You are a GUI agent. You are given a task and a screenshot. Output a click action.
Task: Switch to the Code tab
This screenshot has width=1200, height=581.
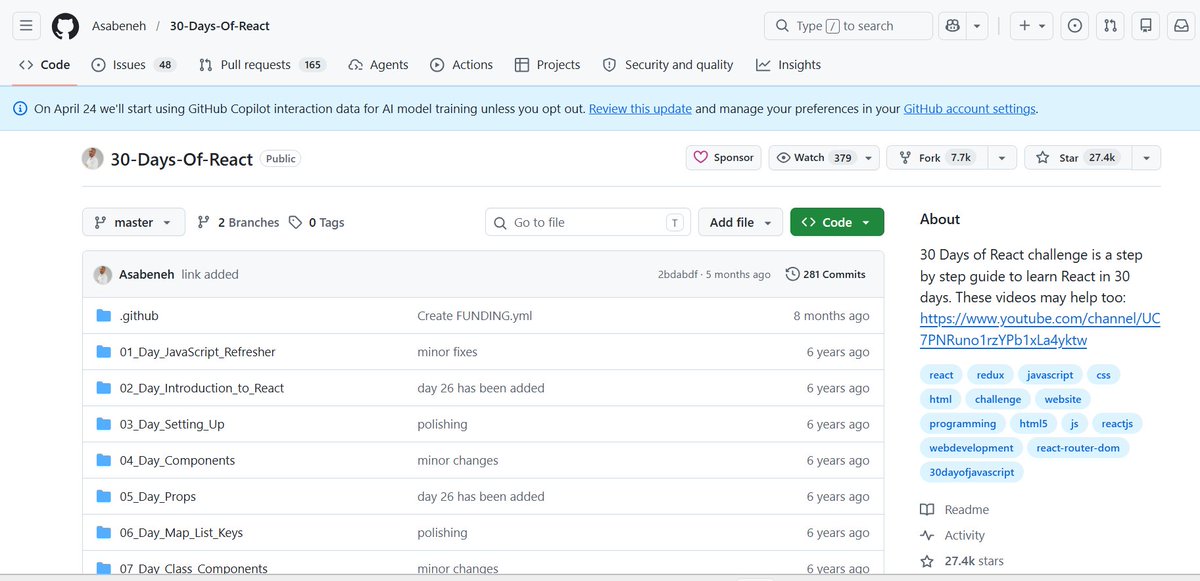pos(45,65)
